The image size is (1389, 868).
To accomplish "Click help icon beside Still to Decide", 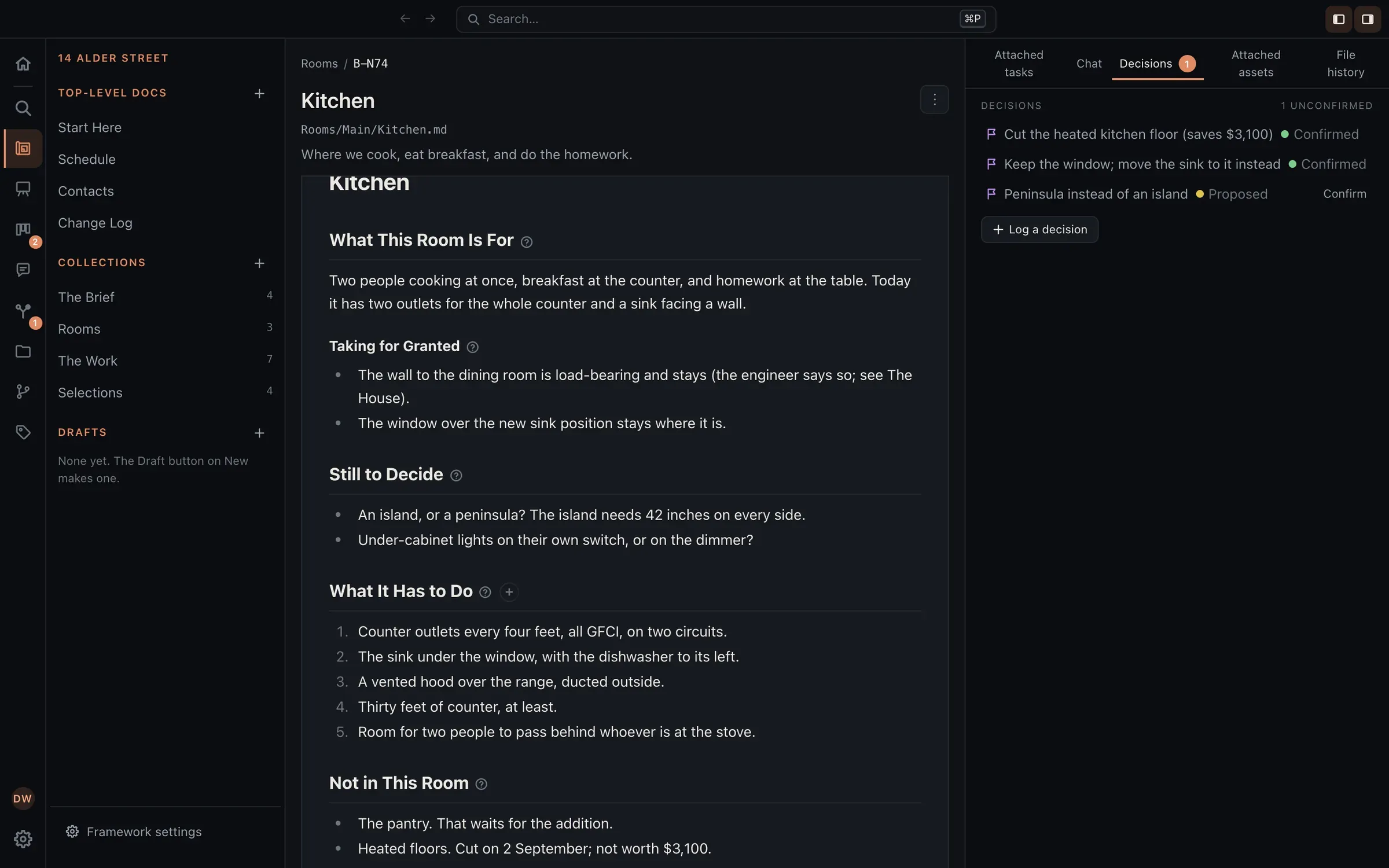I will click(456, 476).
